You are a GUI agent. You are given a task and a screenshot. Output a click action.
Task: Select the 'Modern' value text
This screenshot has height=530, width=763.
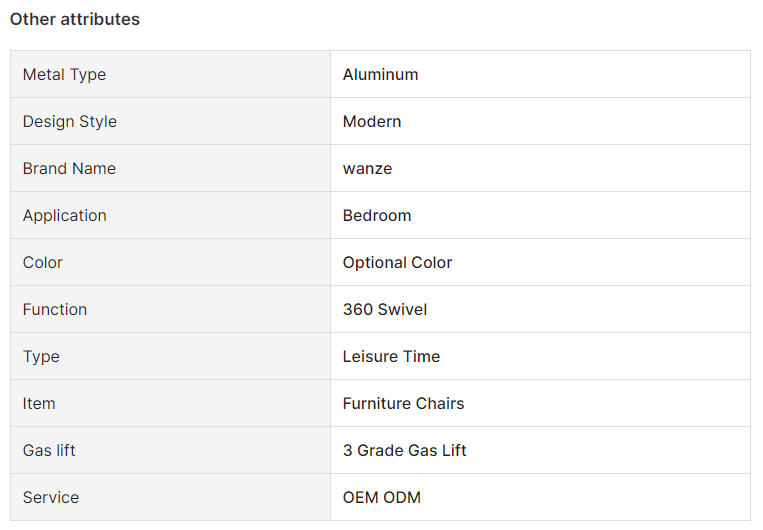372,122
